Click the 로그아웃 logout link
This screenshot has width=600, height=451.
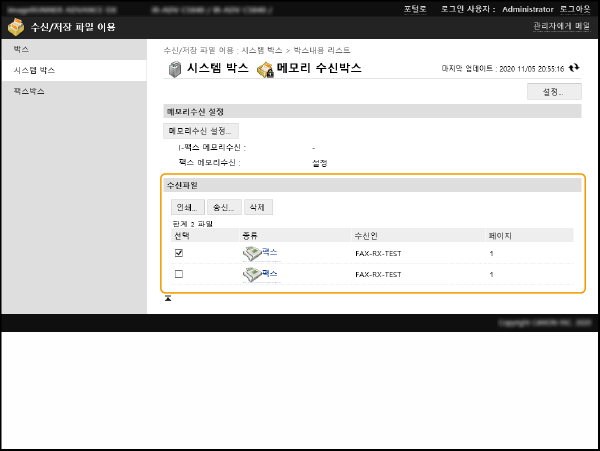point(573,8)
